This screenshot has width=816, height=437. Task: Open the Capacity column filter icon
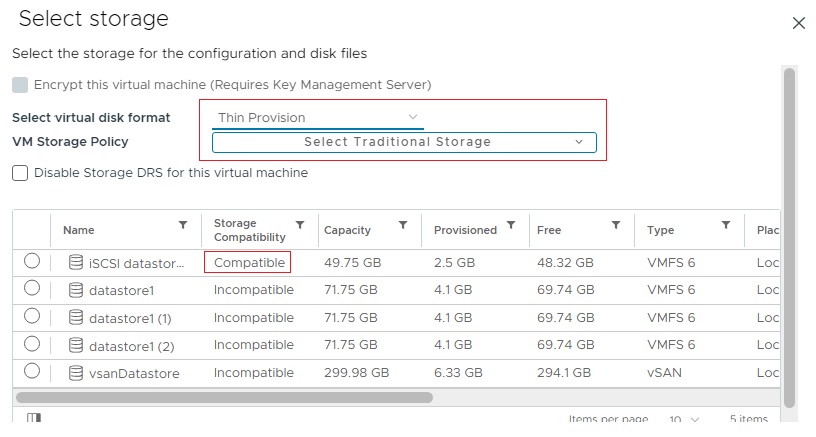[403, 226]
